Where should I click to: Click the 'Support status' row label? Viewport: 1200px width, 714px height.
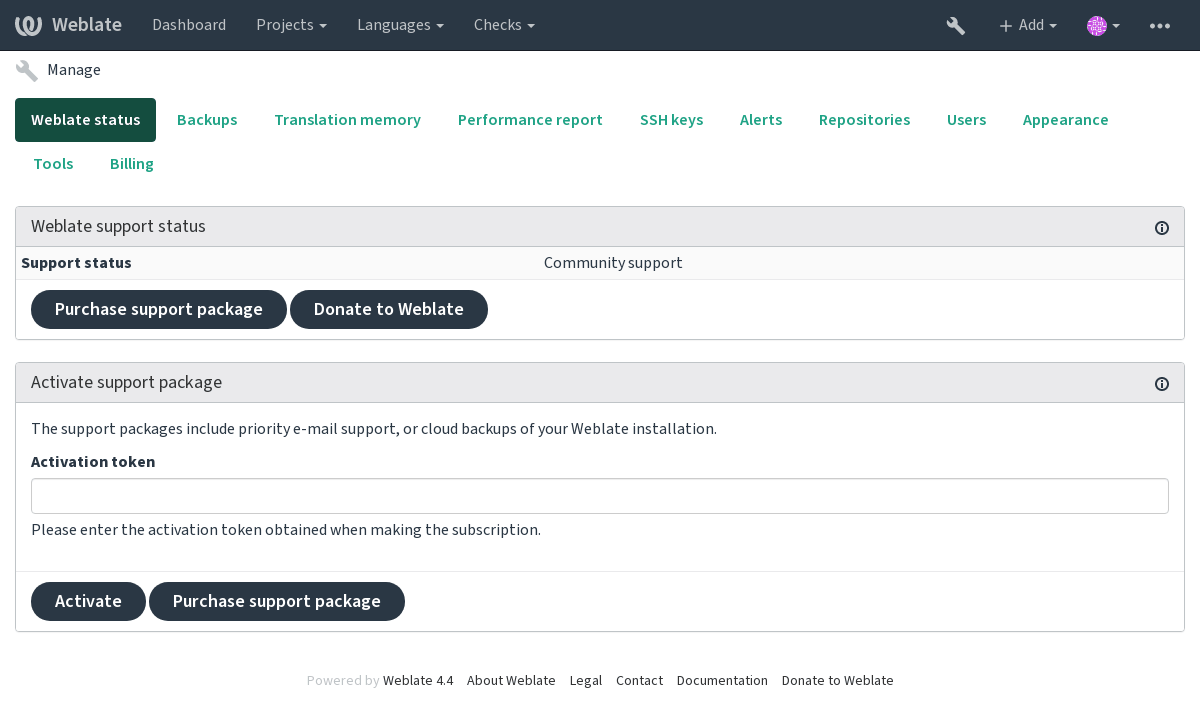click(76, 263)
